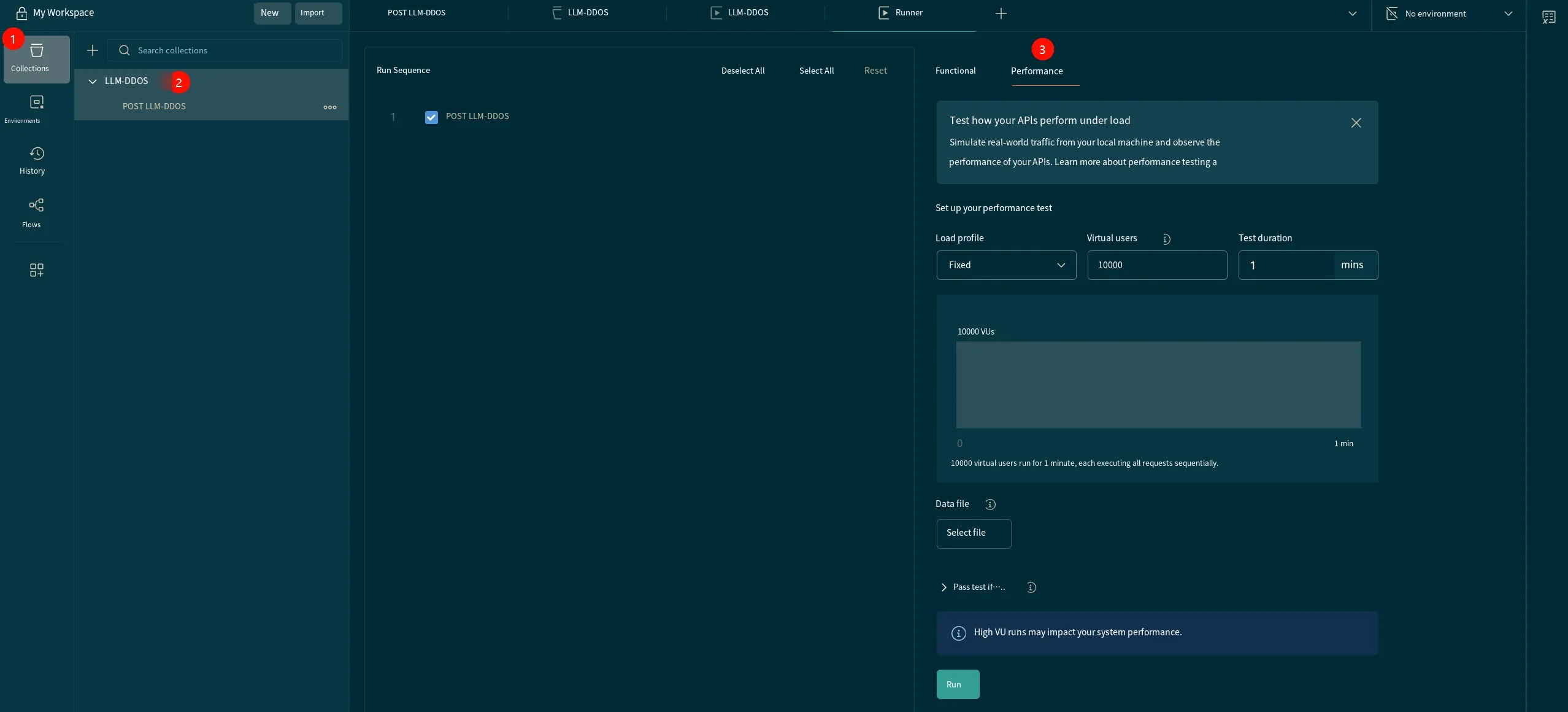Click the plus icon to create a collection
Viewport: 1568px width, 712px height.
(x=93, y=50)
